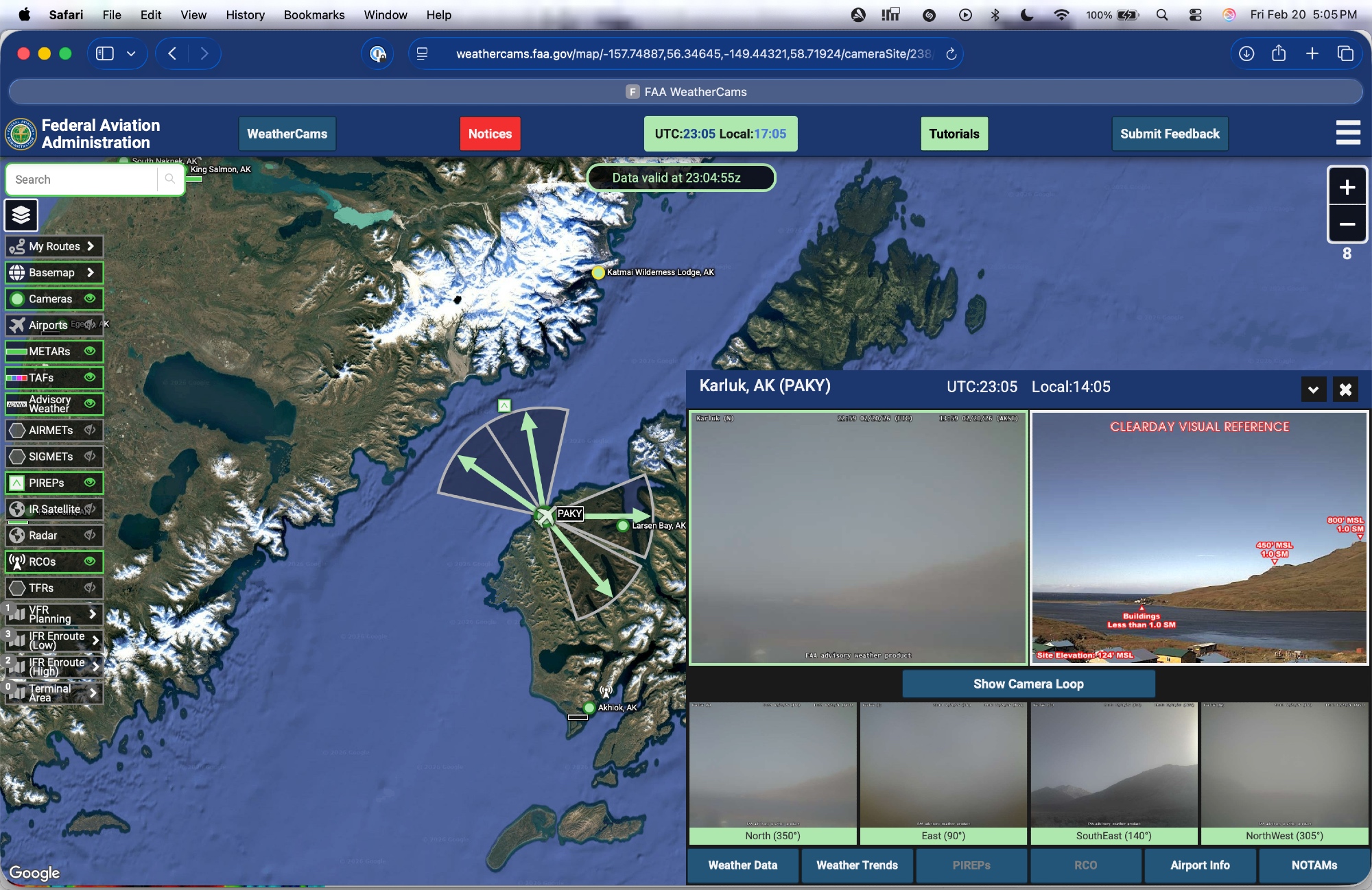
Task: Click the map layers stack icon
Action: (x=21, y=215)
